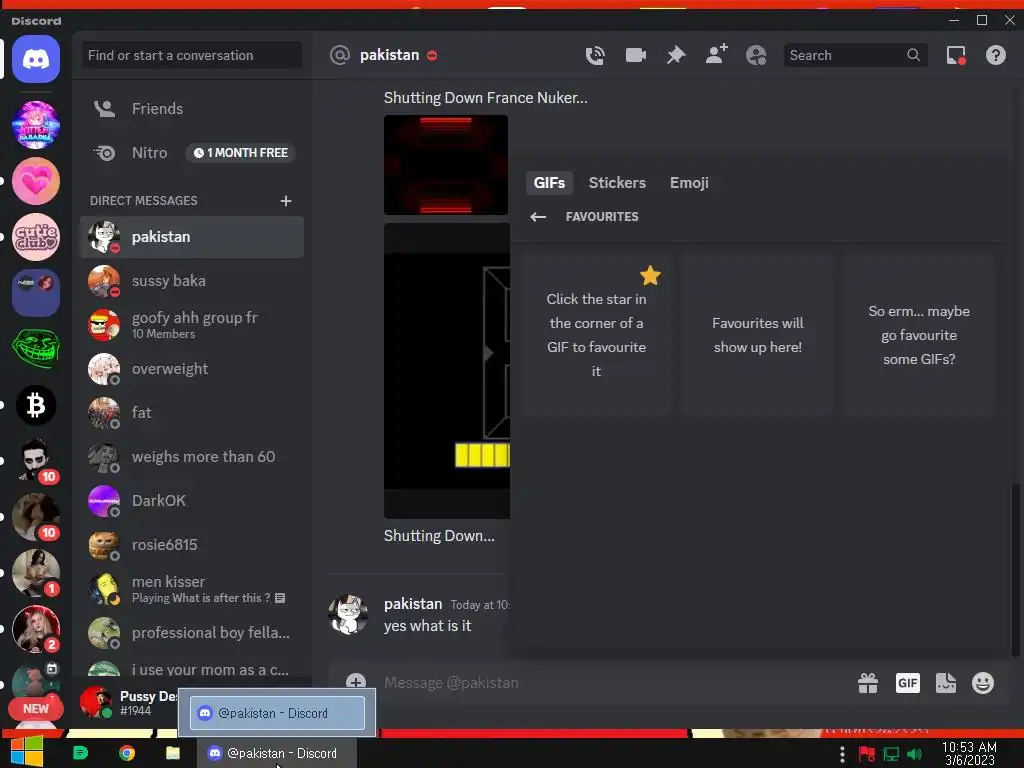This screenshot has height=768, width=1024.
Task: Open the goofy ahh group fr chat
Action: [192, 325]
